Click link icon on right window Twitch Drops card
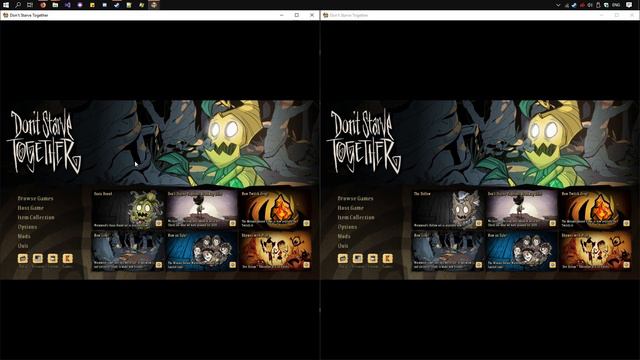Image resolution: width=640 pixels, height=360 pixels. pos(626,223)
